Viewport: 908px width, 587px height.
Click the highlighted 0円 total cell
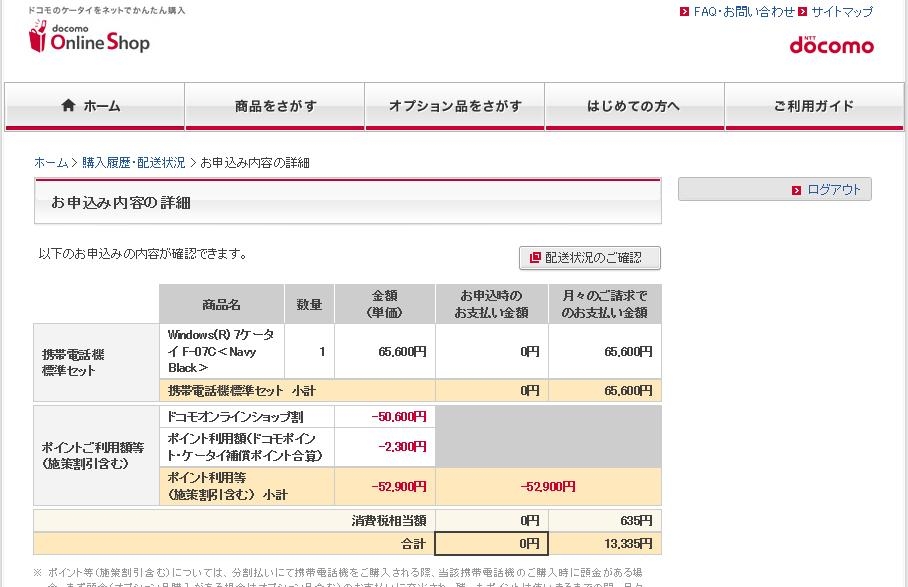tap(491, 544)
